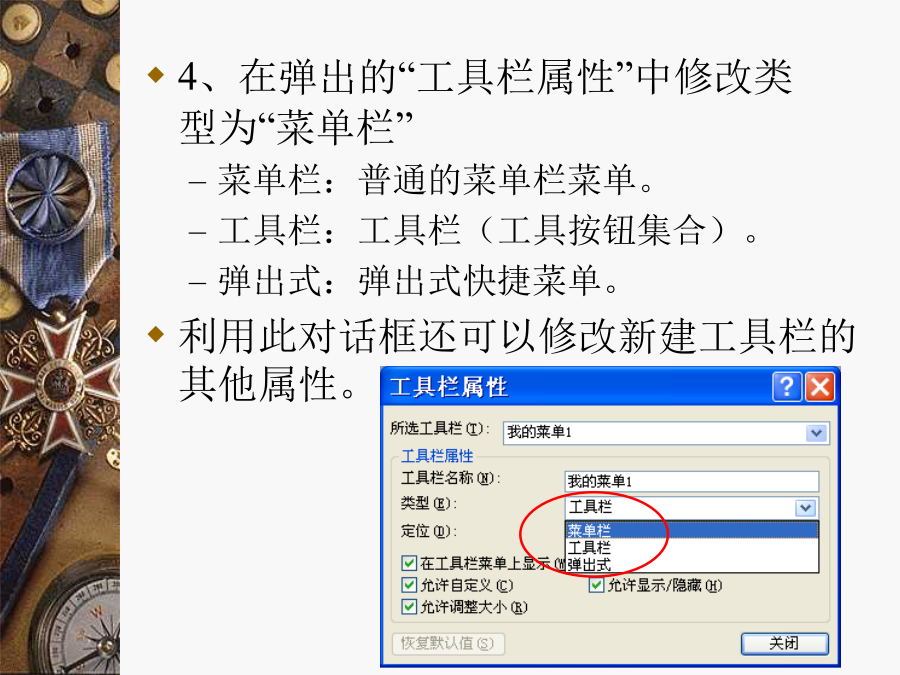Click the 工具栏名称 text field
Image resolution: width=900 pixels, height=675 pixels.
[x=692, y=481]
